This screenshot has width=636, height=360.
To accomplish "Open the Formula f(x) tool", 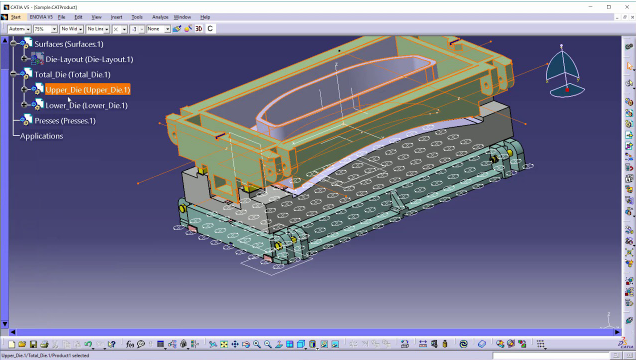I will [x=130, y=344].
